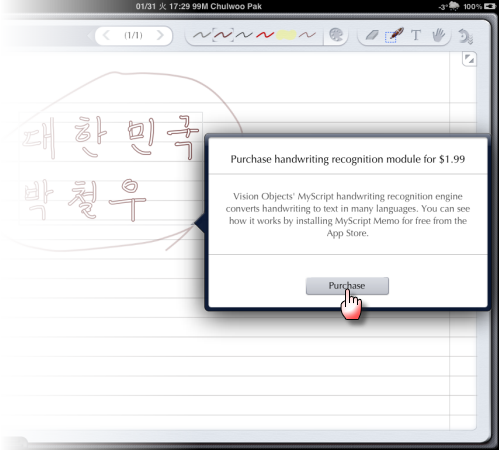Go to the next page arrow
Viewport: 499px width, 450px height.
click(x=160, y=35)
